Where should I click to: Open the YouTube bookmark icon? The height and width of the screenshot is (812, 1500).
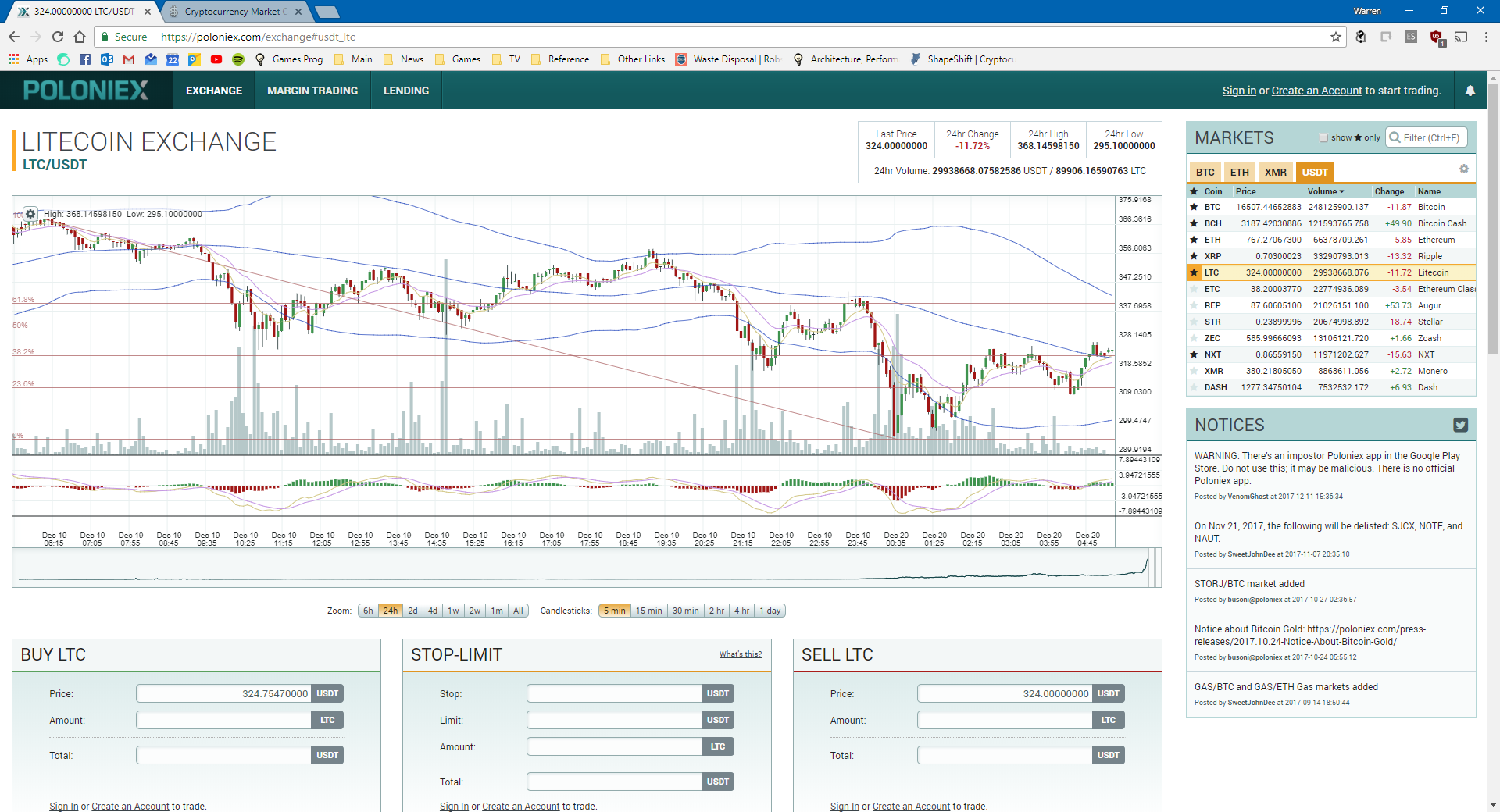click(x=216, y=59)
